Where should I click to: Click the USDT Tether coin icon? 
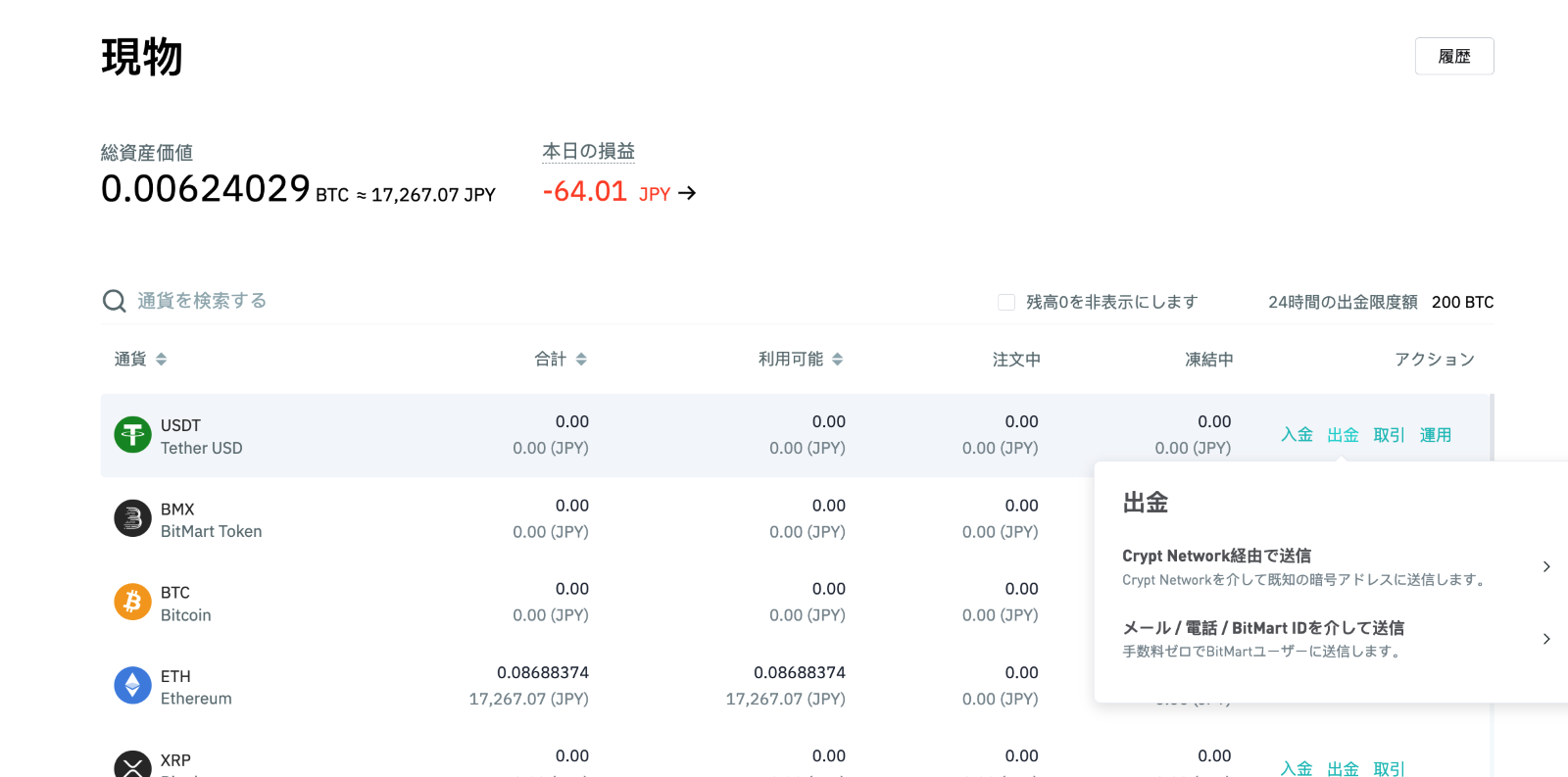coord(132,435)
